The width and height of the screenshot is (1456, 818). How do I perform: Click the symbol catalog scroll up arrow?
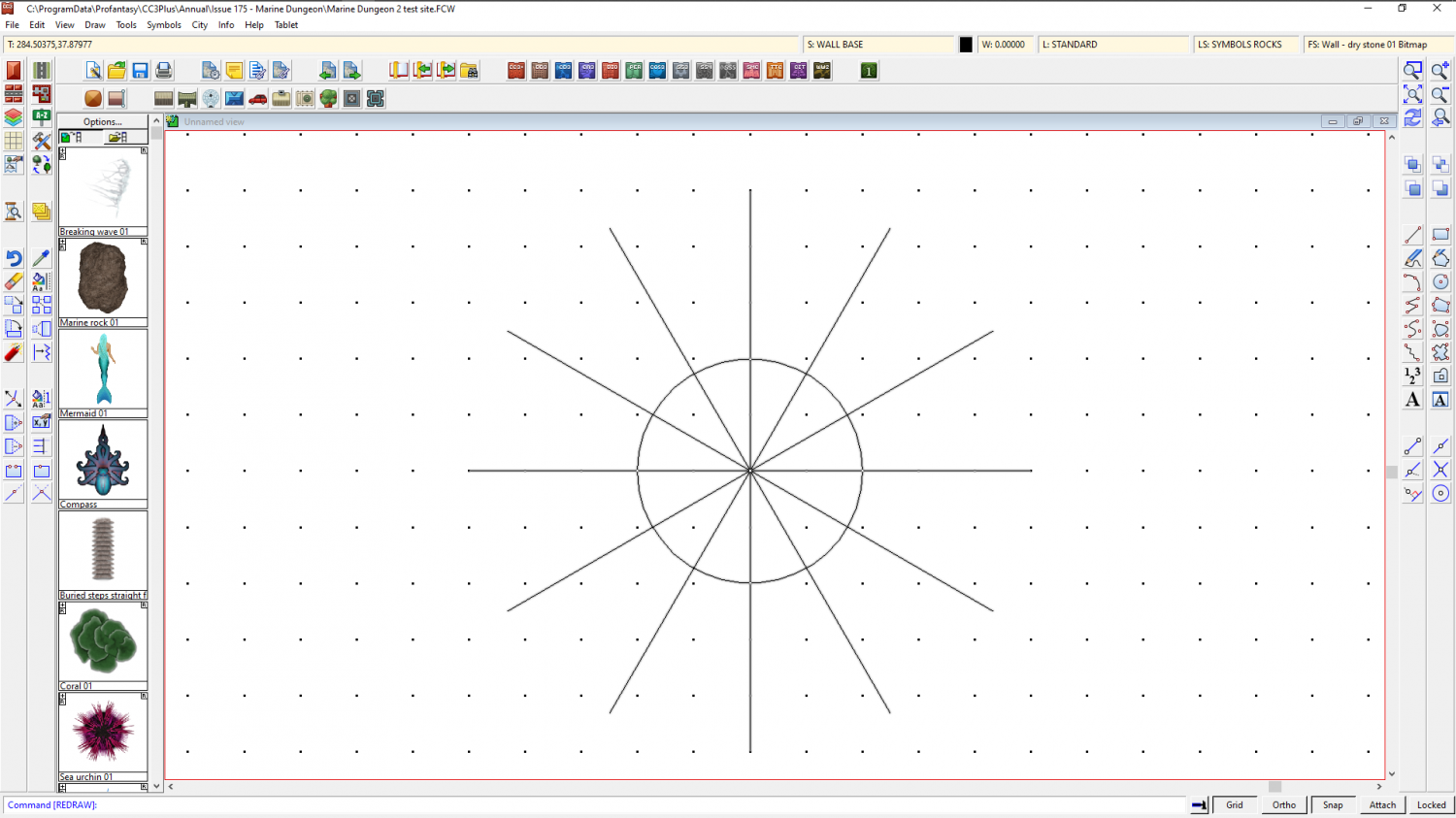point(156,121)
